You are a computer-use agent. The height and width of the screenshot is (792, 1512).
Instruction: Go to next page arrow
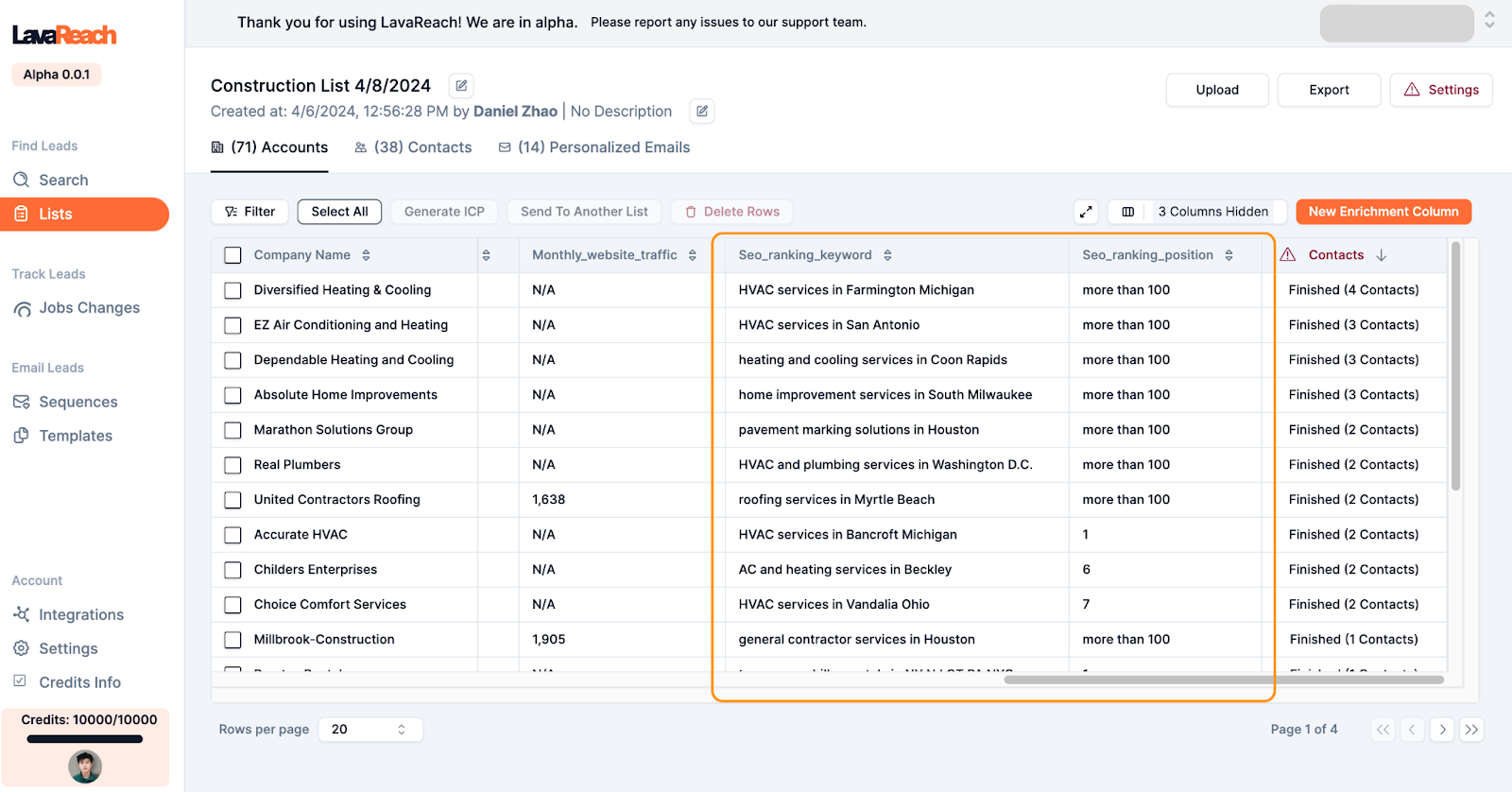(1442, 730)
